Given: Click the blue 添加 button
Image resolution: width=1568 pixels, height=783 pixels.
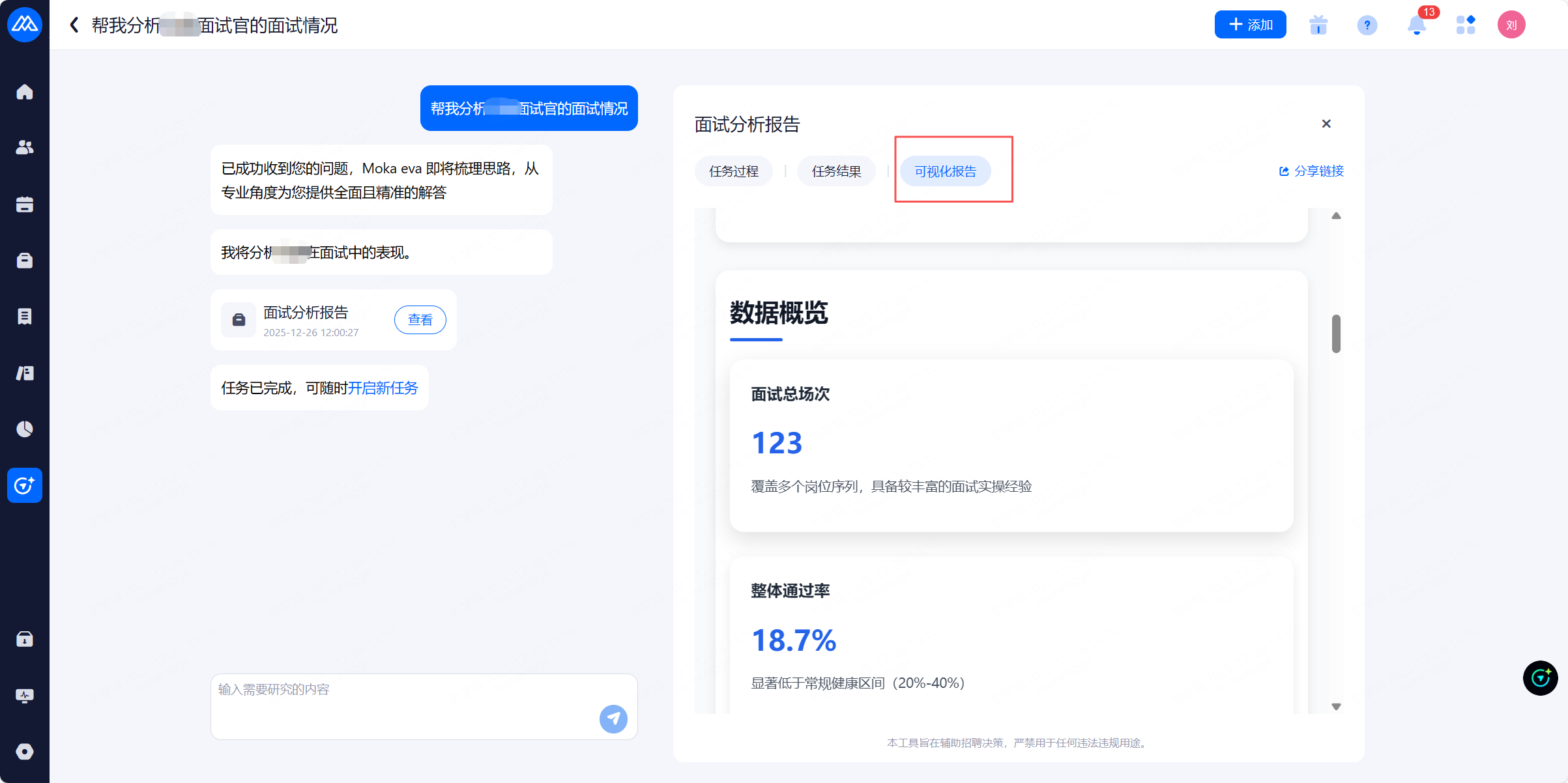Looking at the screenshot, I should pyautogui.click(x=1250, y=25).
